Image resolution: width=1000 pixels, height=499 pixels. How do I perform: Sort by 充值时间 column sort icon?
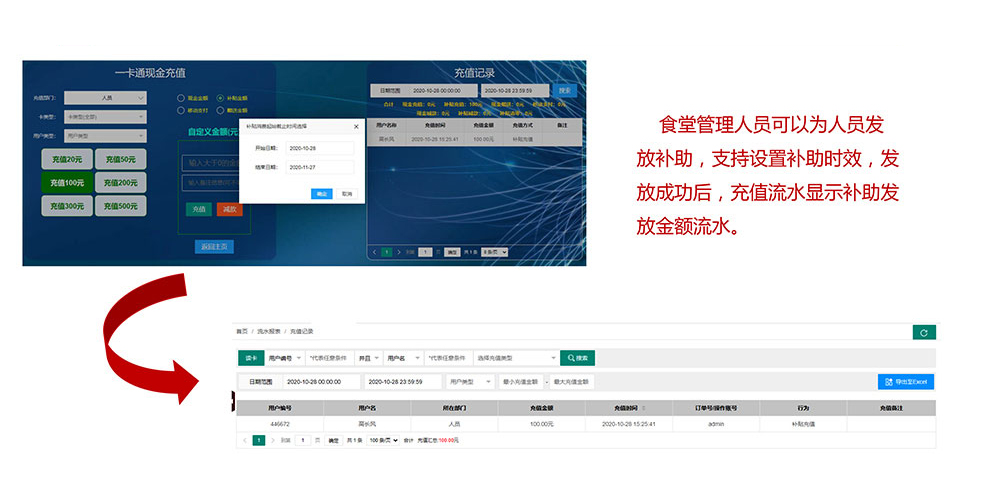643,408
